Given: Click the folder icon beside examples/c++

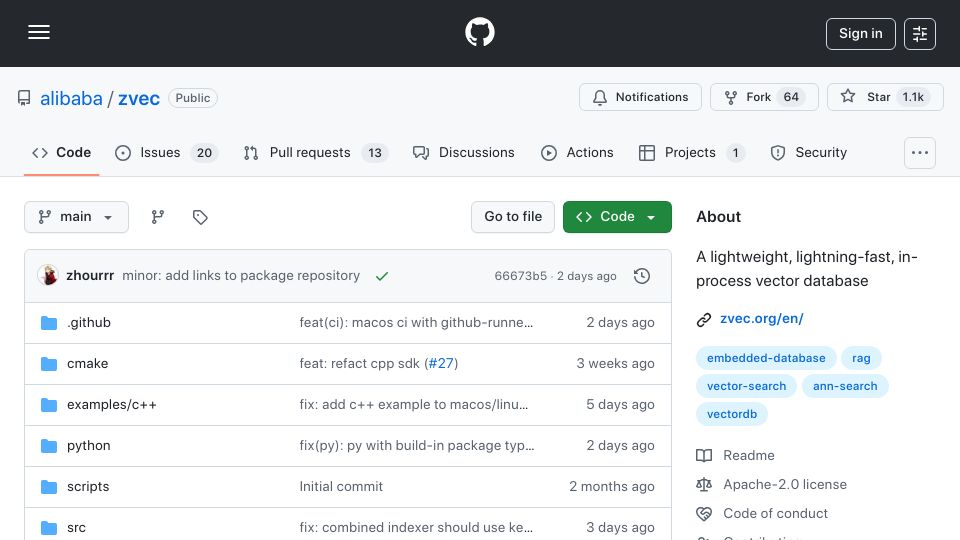Looking at the screenshot, I should [x=49, y=405].
